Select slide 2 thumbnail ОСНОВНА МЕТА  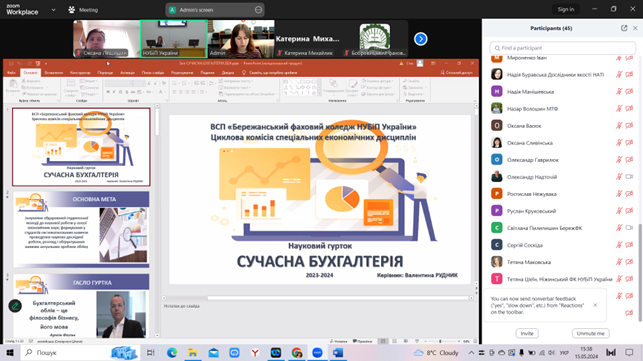pos(81,229)
